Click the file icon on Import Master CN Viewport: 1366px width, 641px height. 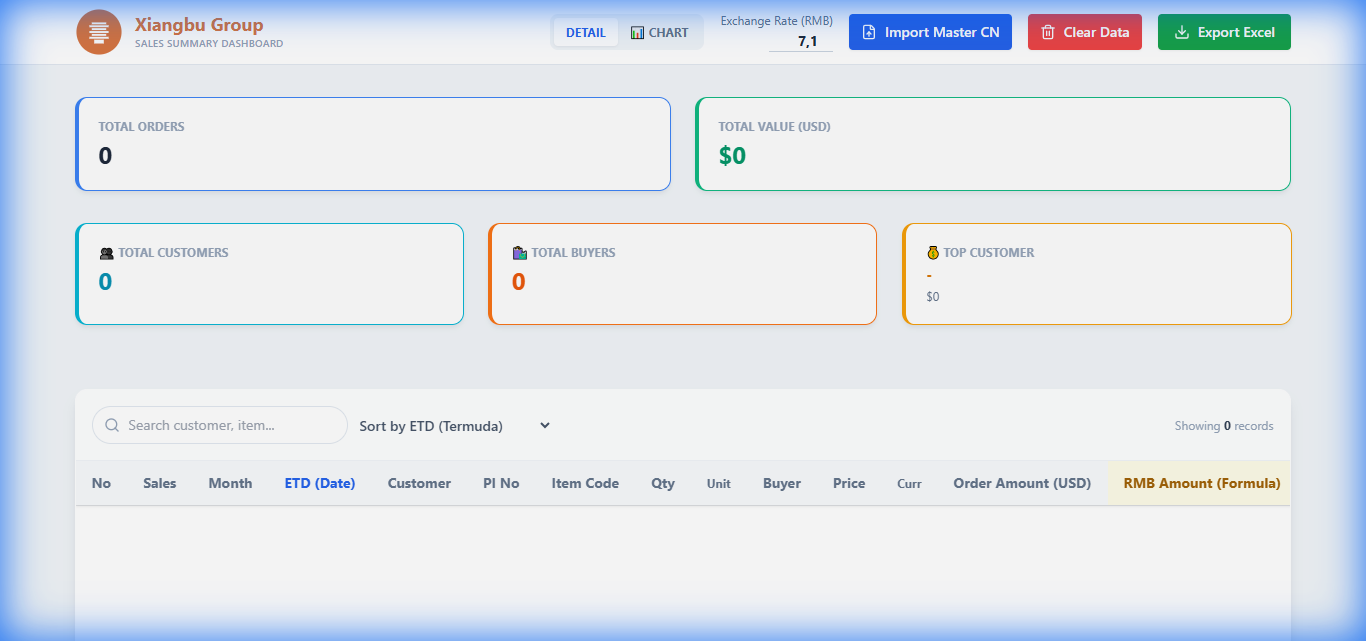tap(871, 31)
